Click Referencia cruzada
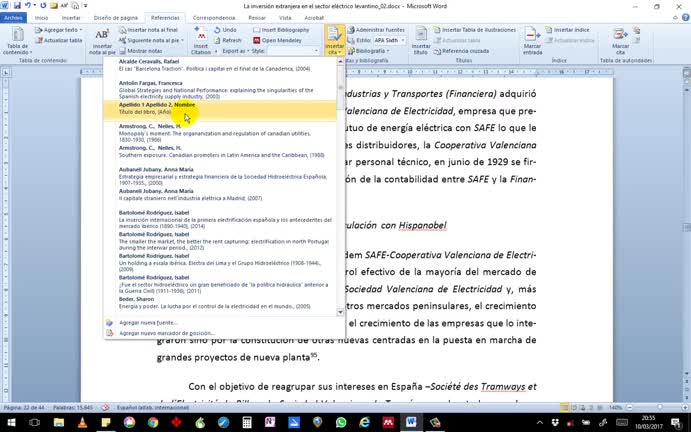691x432 pixels. click(x=461, y=51)
